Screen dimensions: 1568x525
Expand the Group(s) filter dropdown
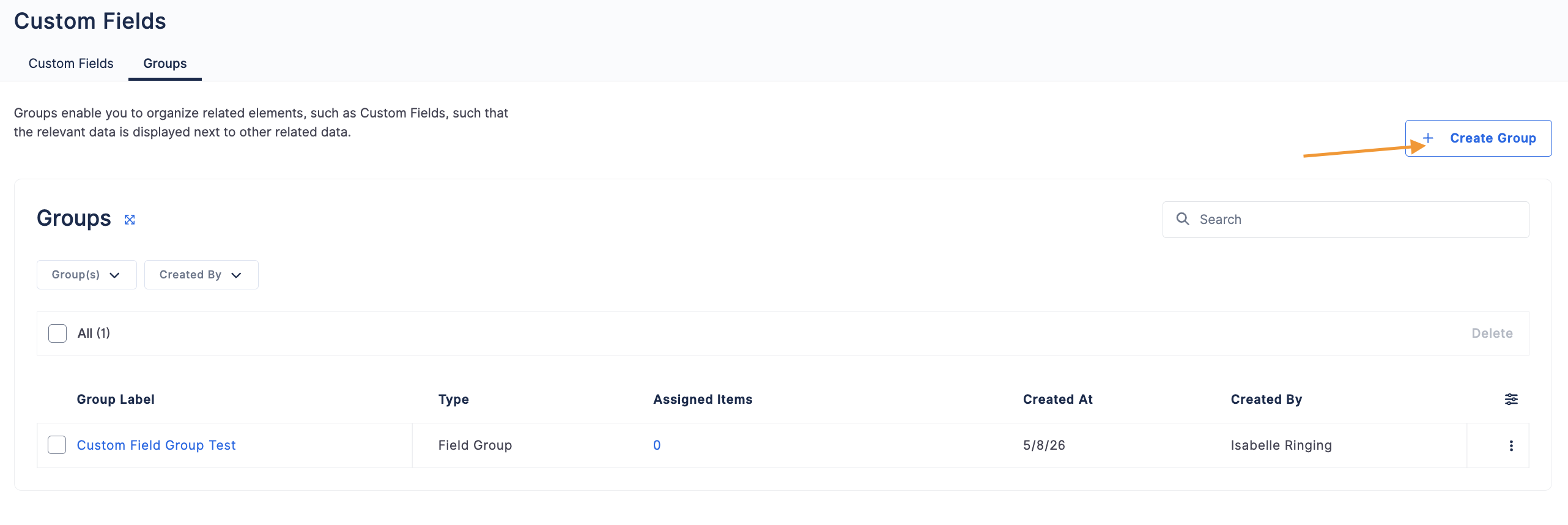point(87,275)
